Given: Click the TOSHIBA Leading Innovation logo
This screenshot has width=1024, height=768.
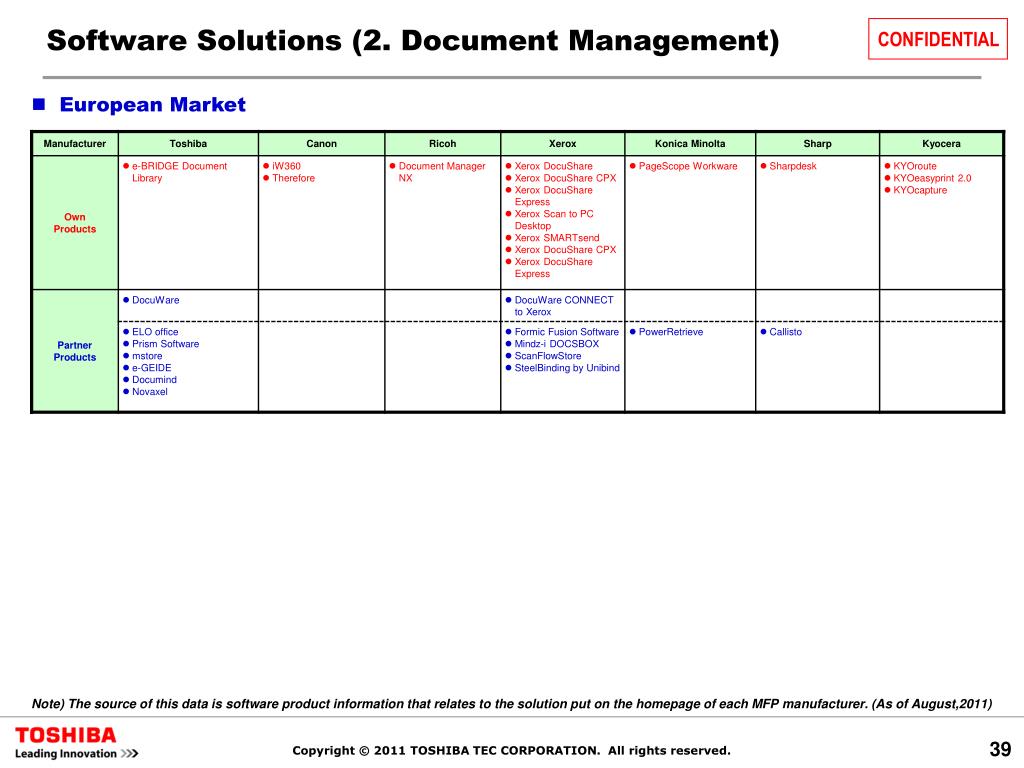Looking at the screenshot, I should click(x=76, y=743).
